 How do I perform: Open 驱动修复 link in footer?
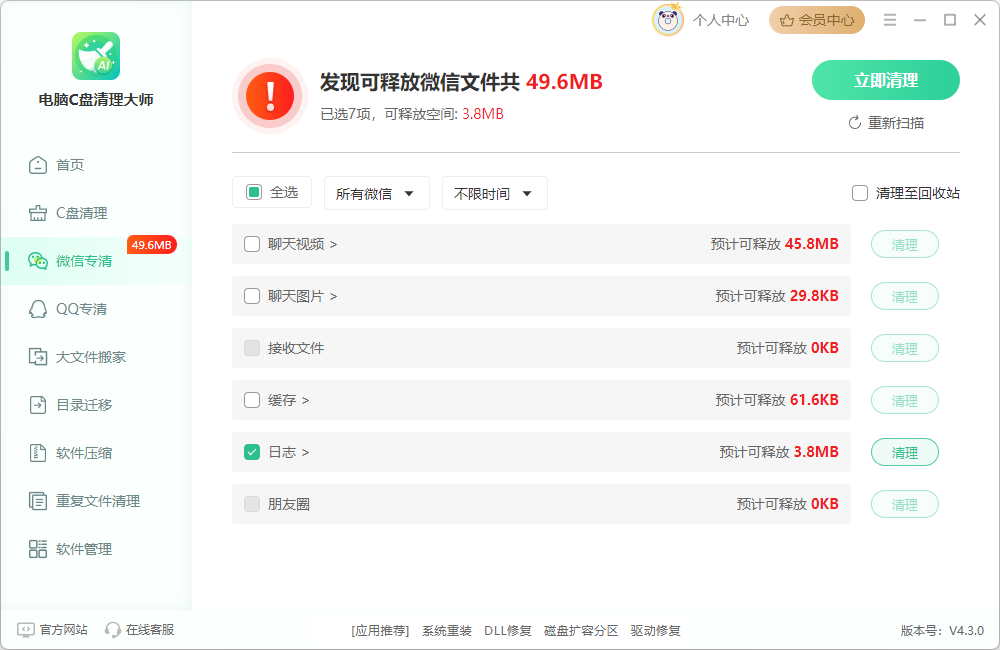656,630
